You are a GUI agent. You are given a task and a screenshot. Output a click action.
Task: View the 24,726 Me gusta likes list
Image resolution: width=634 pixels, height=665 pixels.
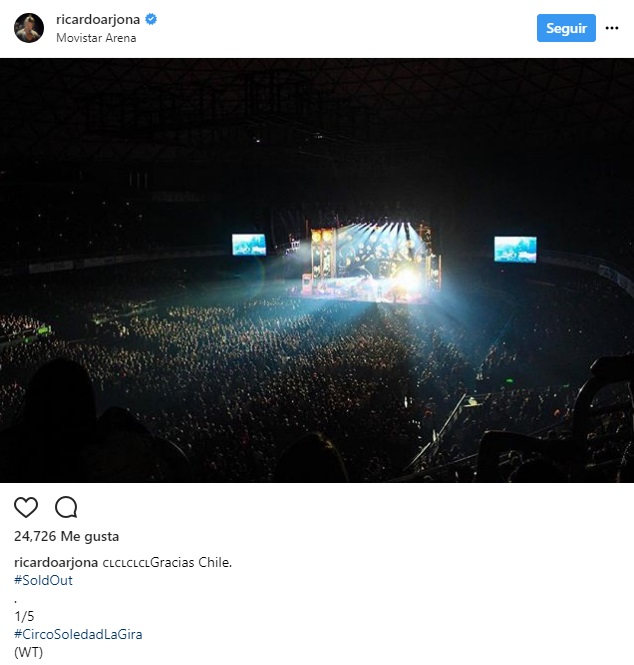coord(66,537)
